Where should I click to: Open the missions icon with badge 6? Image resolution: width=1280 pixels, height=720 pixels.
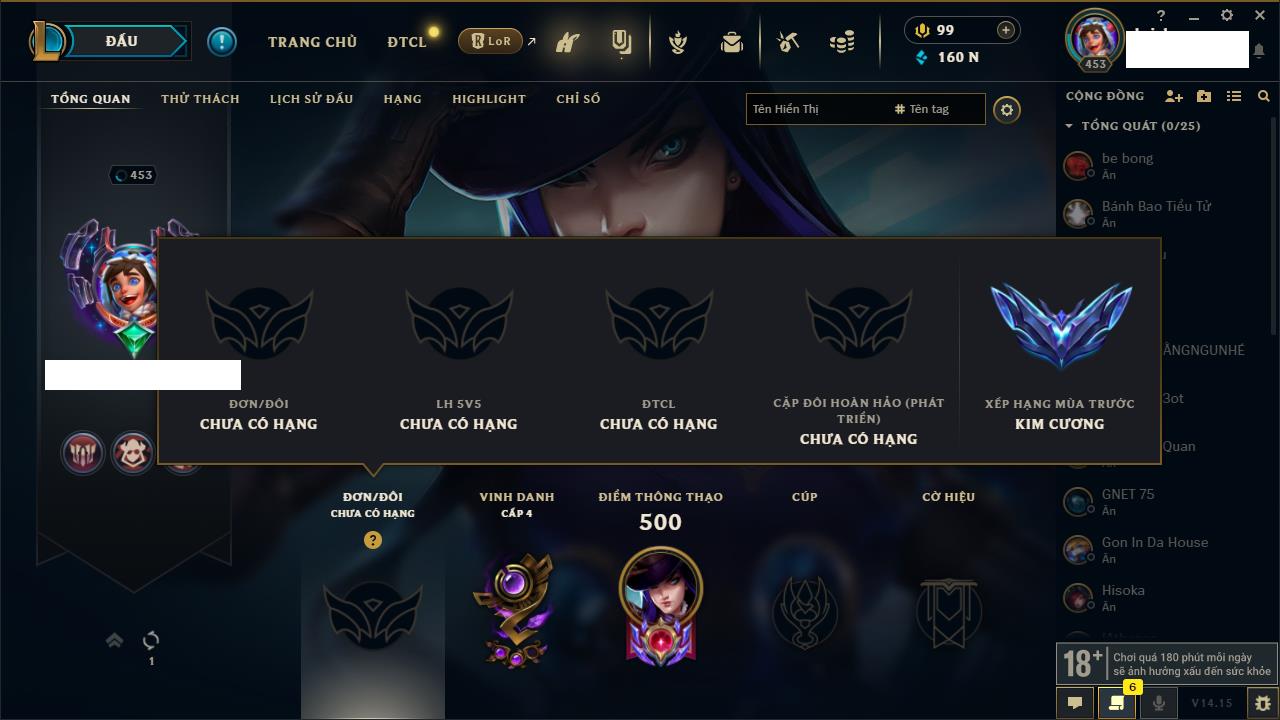click(x=1116, y=703)
